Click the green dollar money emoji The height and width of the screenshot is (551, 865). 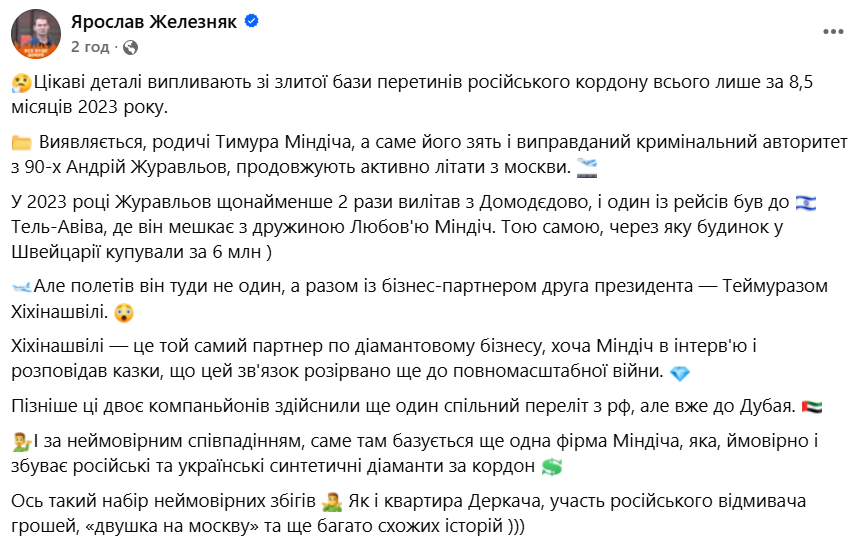click(x=551, y=465)
